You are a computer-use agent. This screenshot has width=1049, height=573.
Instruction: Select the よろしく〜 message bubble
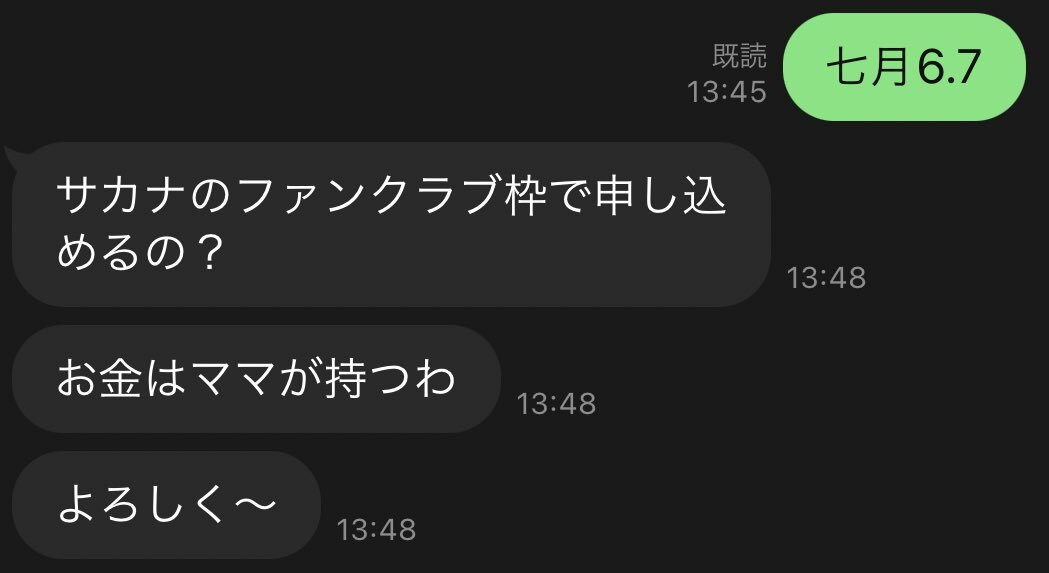(x=167, y=505)
